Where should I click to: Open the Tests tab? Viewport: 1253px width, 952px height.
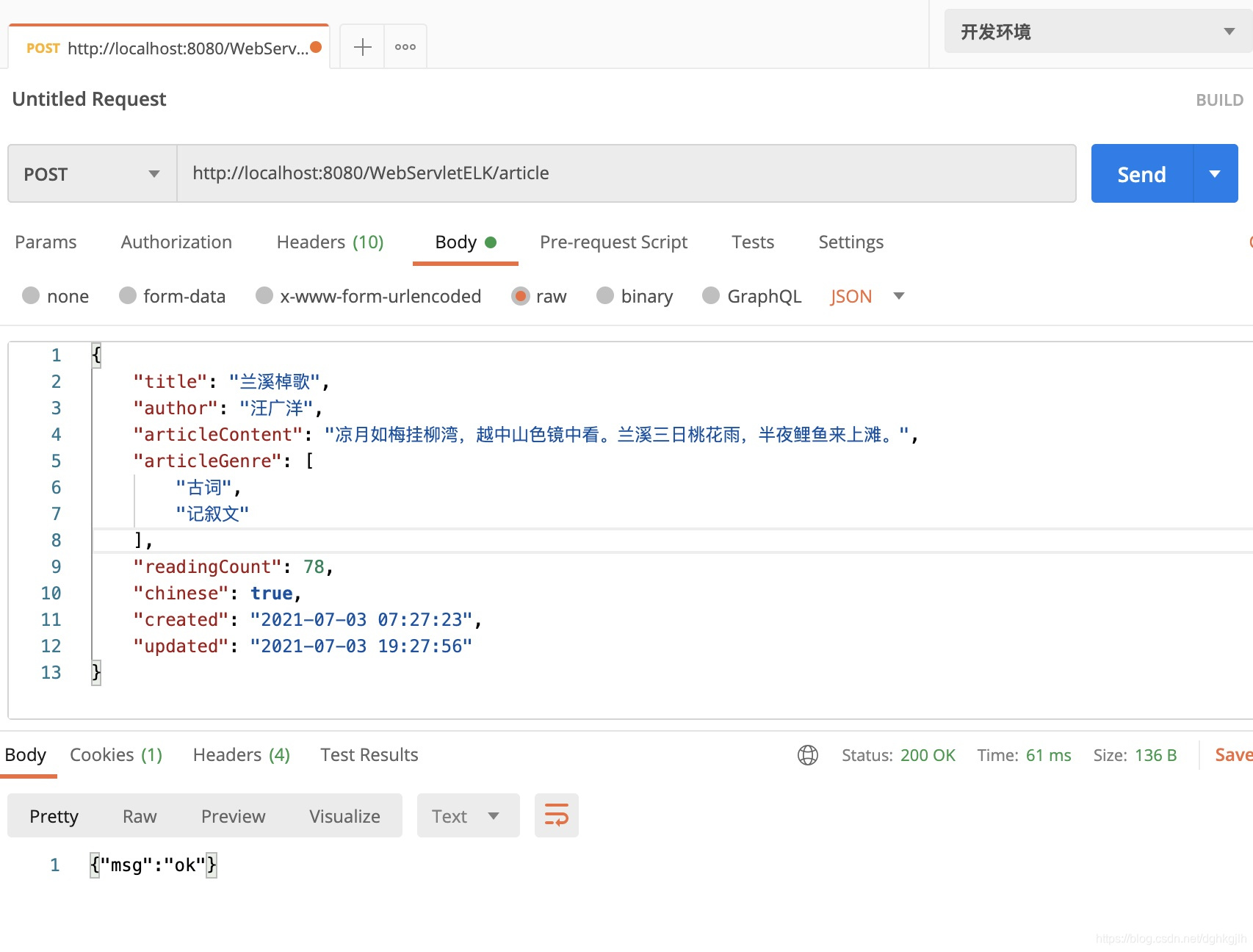753,242
